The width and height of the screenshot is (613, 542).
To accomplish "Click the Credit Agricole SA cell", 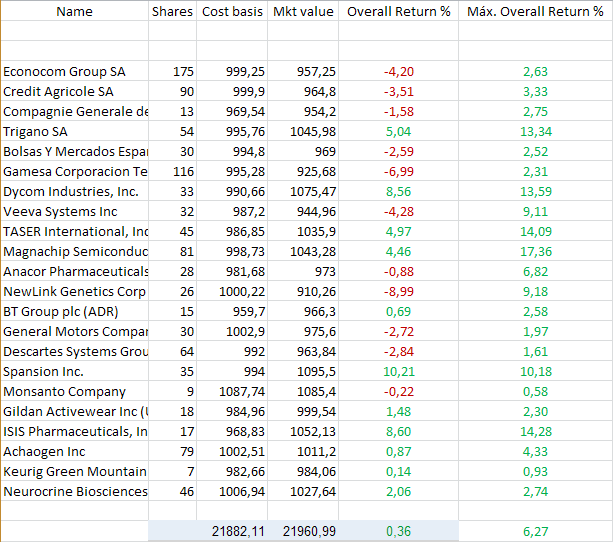I will pyautogui.click(x=75, y=91).
